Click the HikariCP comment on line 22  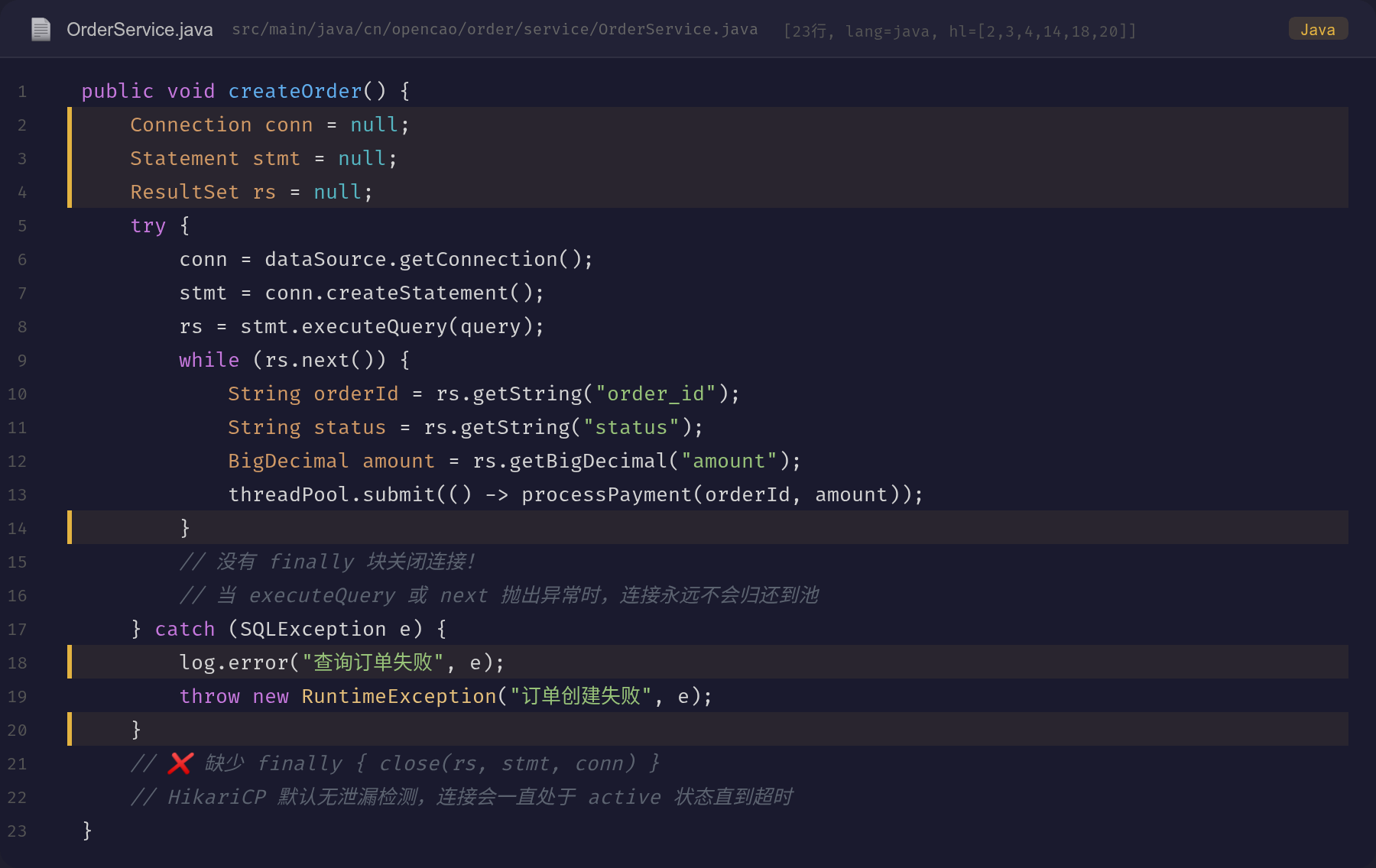click(462, 797)
